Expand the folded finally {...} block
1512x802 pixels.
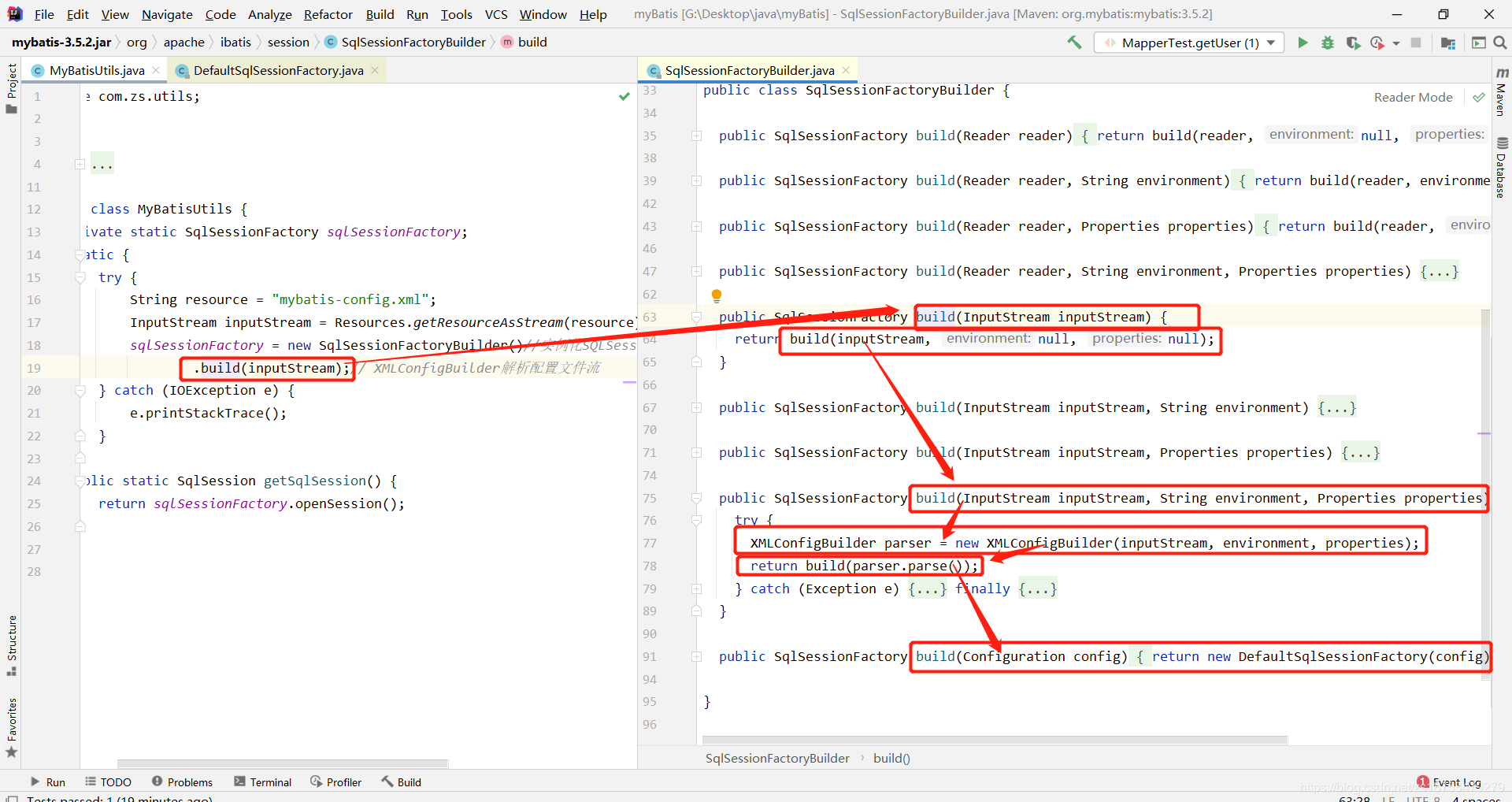tap(1038, 589)
